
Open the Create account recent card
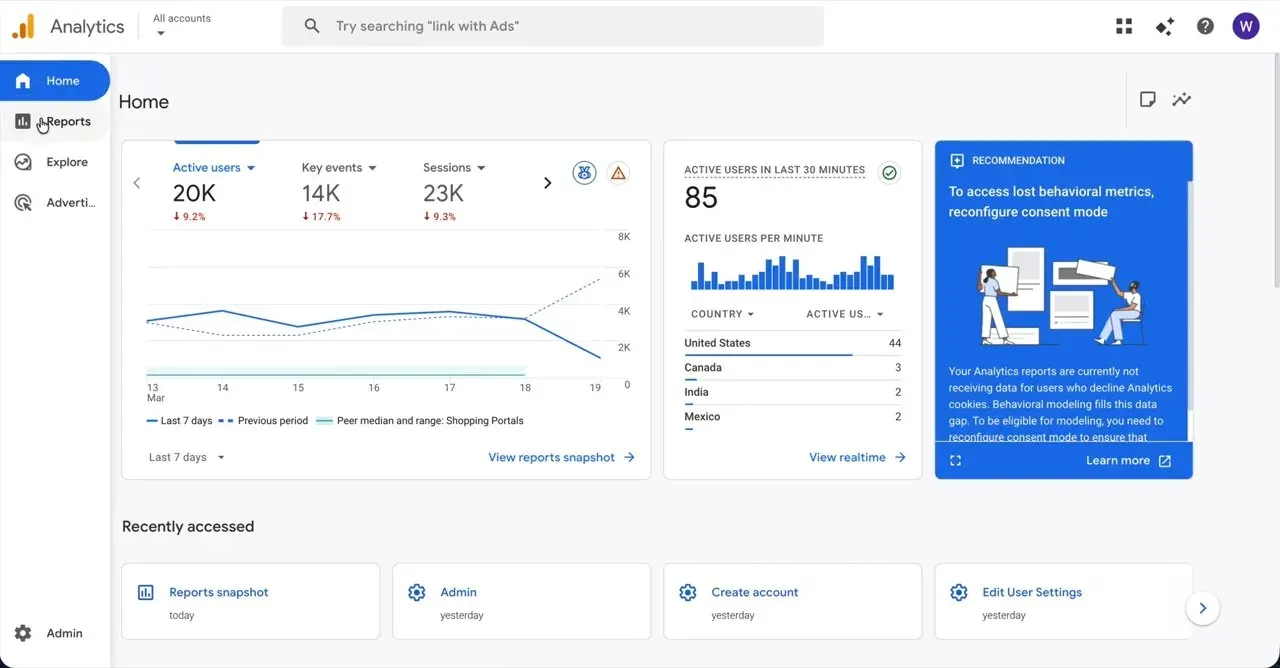[793, 601]
